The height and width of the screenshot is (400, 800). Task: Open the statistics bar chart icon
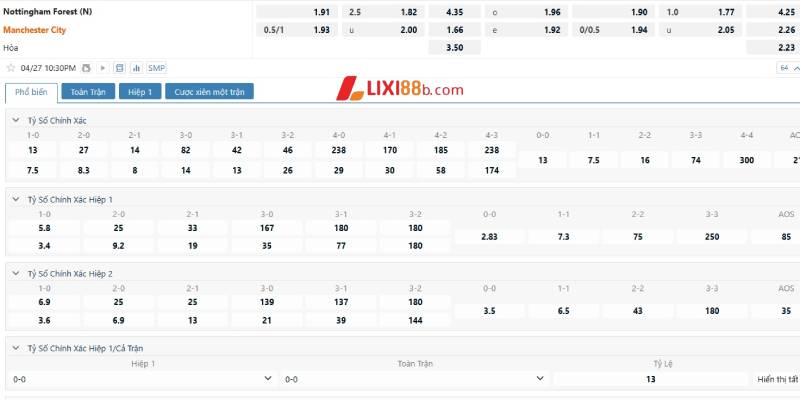point(137,68)
